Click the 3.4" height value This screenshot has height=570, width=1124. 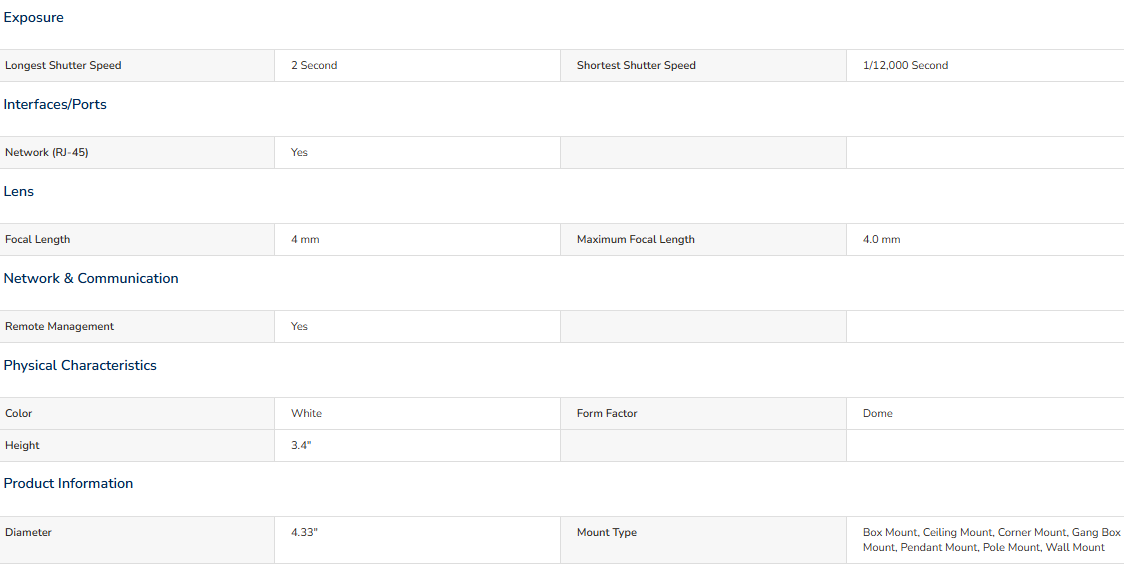point(301,445)
